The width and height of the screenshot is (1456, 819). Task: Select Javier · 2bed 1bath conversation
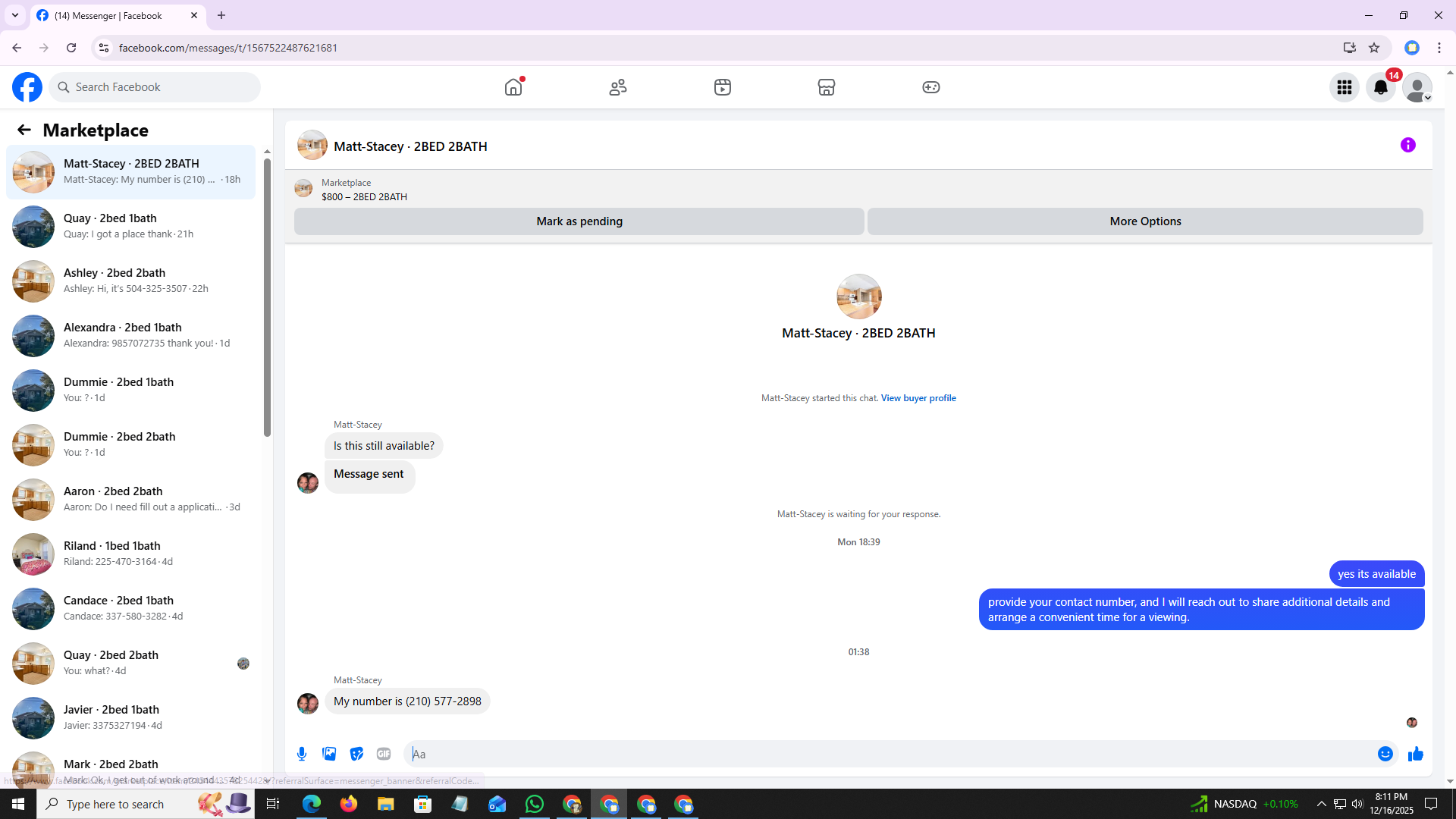[130, 718]
